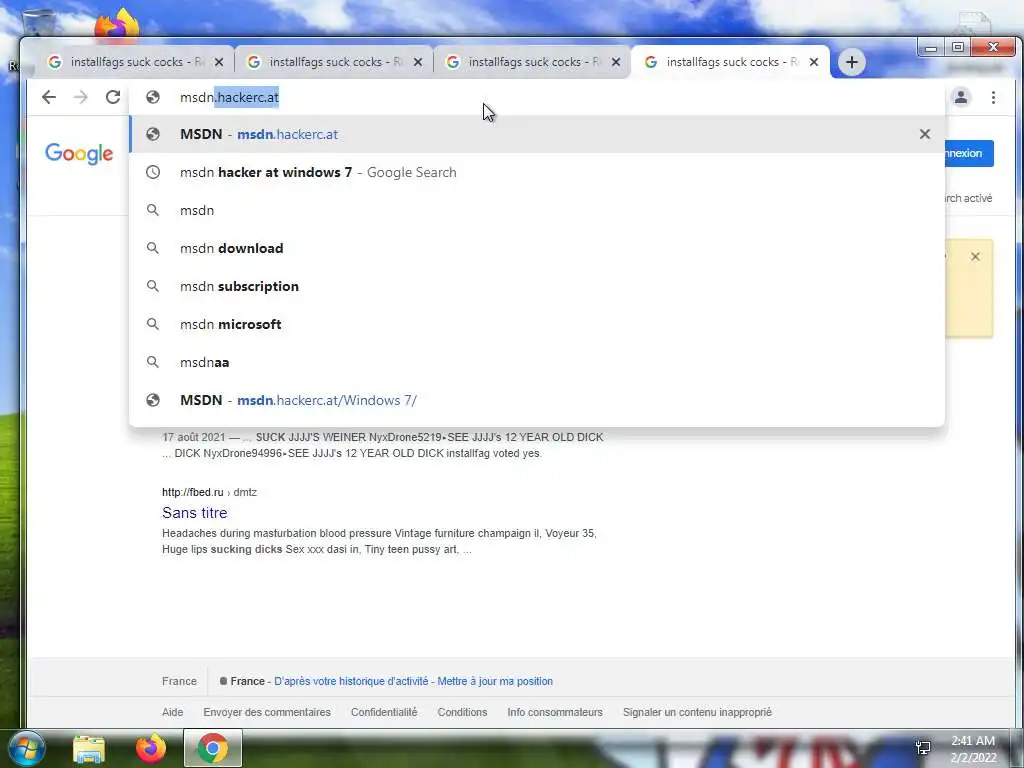Reload the page with the refresh icon

(x=113, y=97)
